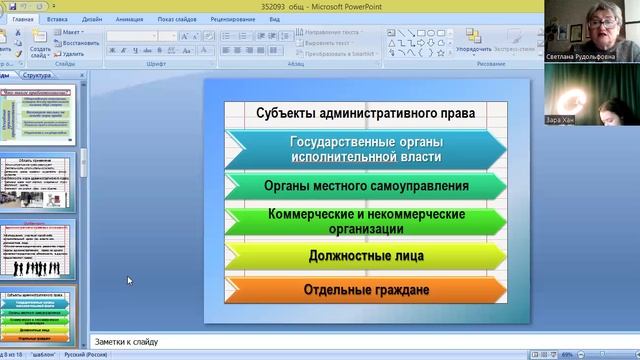The height and width of the screenshot is (360, 640).
Task: Open the character spacing AV dropdown
Action: point(172,50)
